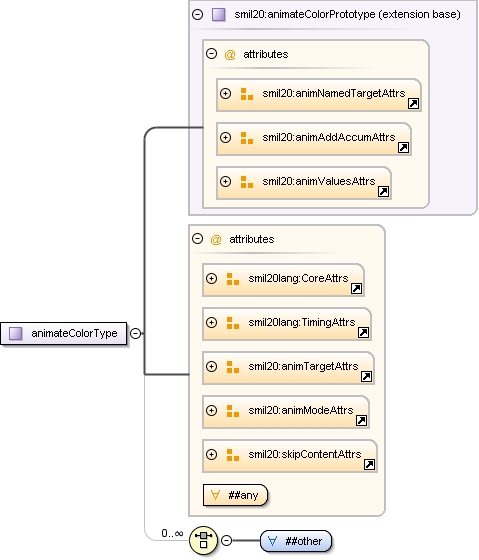Select the ##other element wildcard
Viewport: 479px width, 560px height.
click(296, 541)
